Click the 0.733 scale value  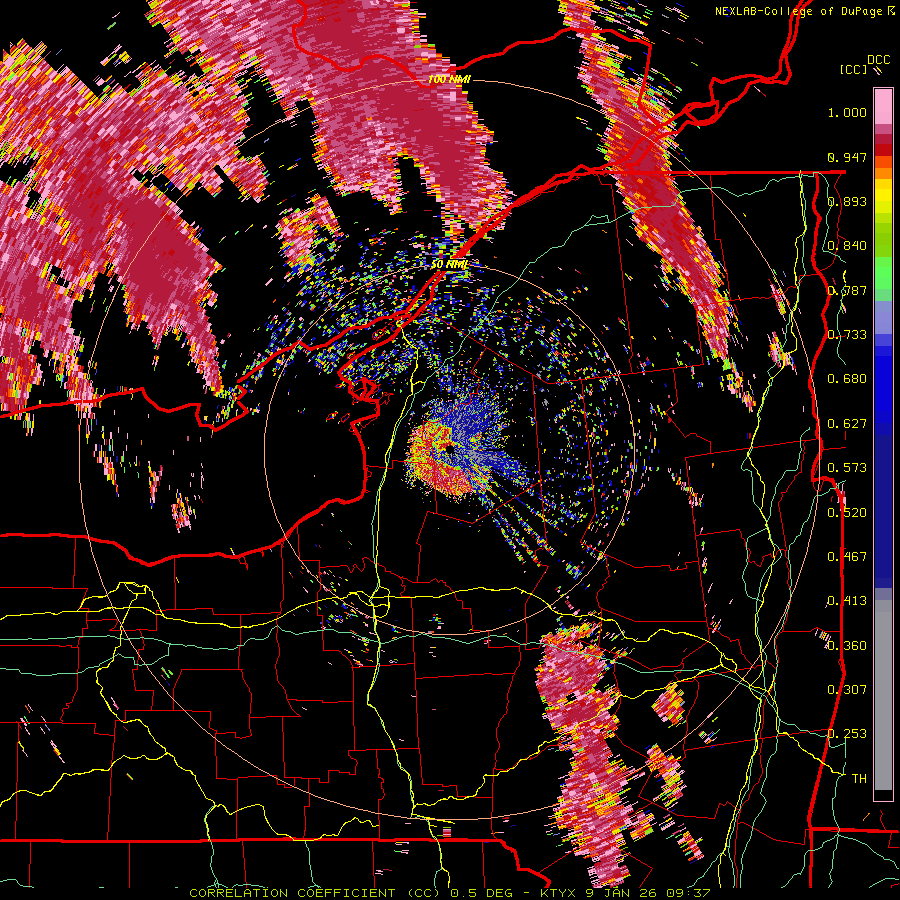click(x=847, y=335)
